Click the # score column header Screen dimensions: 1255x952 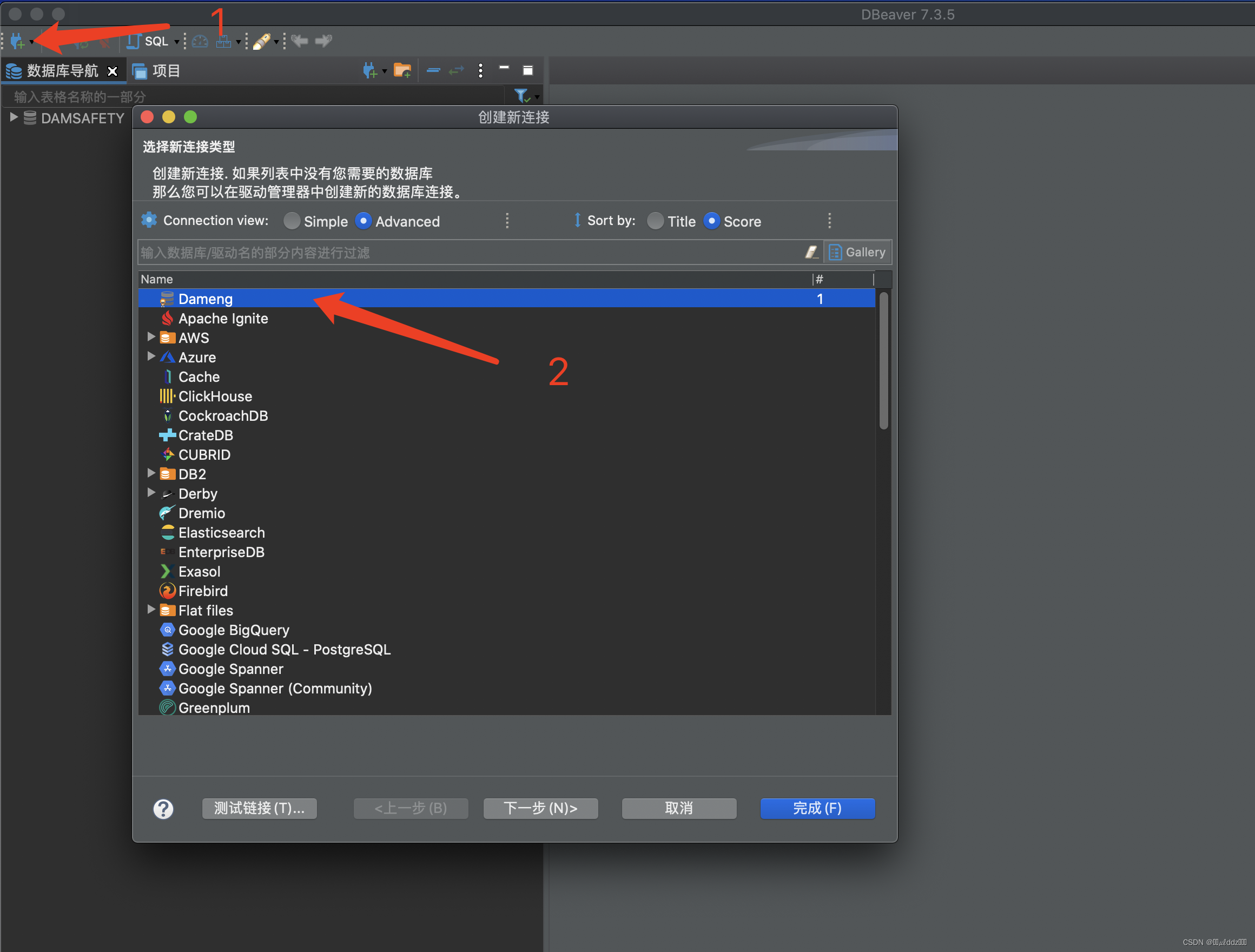843,279
